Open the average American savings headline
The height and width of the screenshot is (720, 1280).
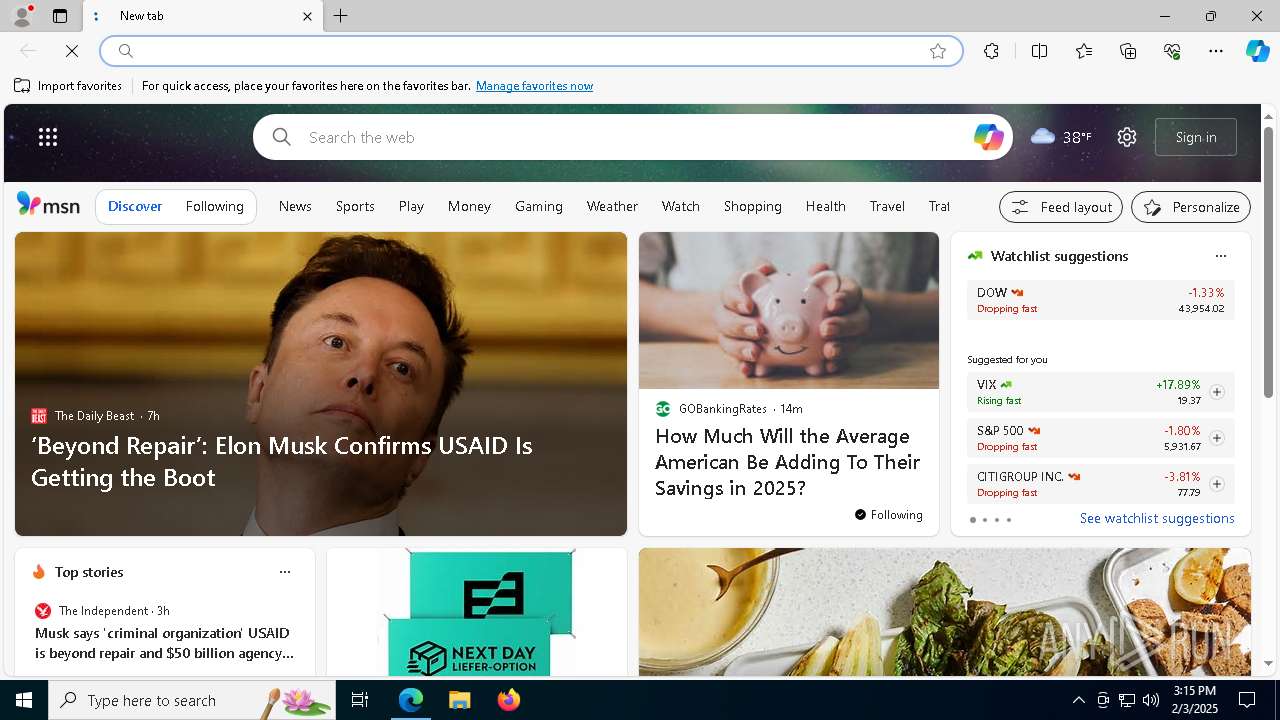click(x=788, y=462)
